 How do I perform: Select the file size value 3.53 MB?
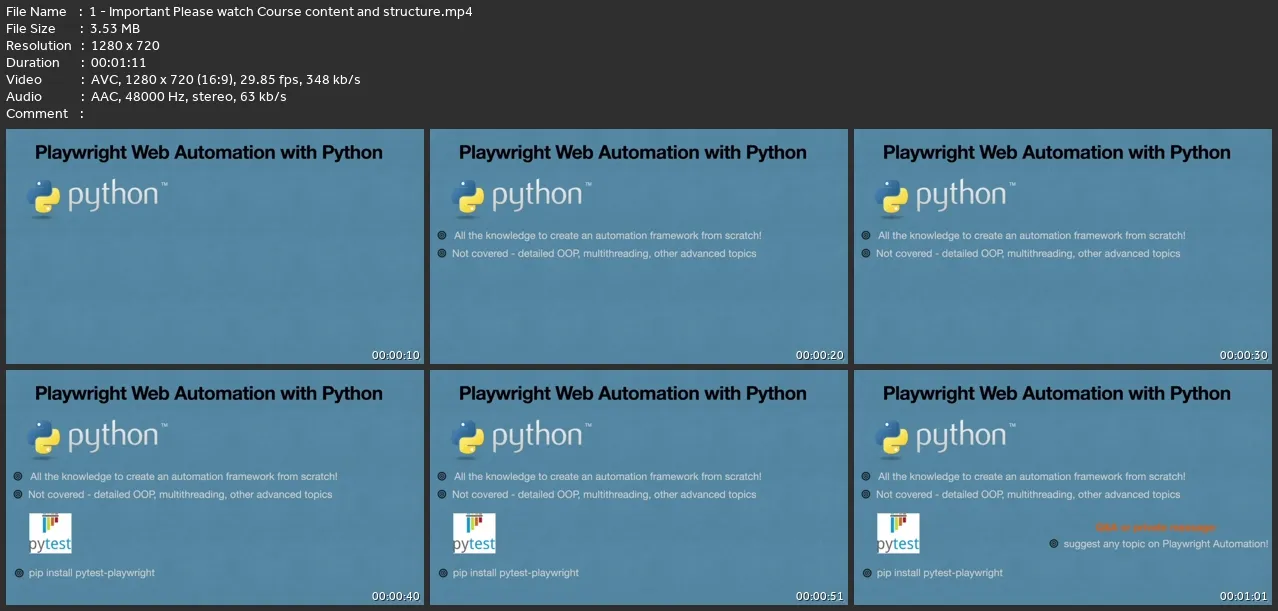point(115,29)
